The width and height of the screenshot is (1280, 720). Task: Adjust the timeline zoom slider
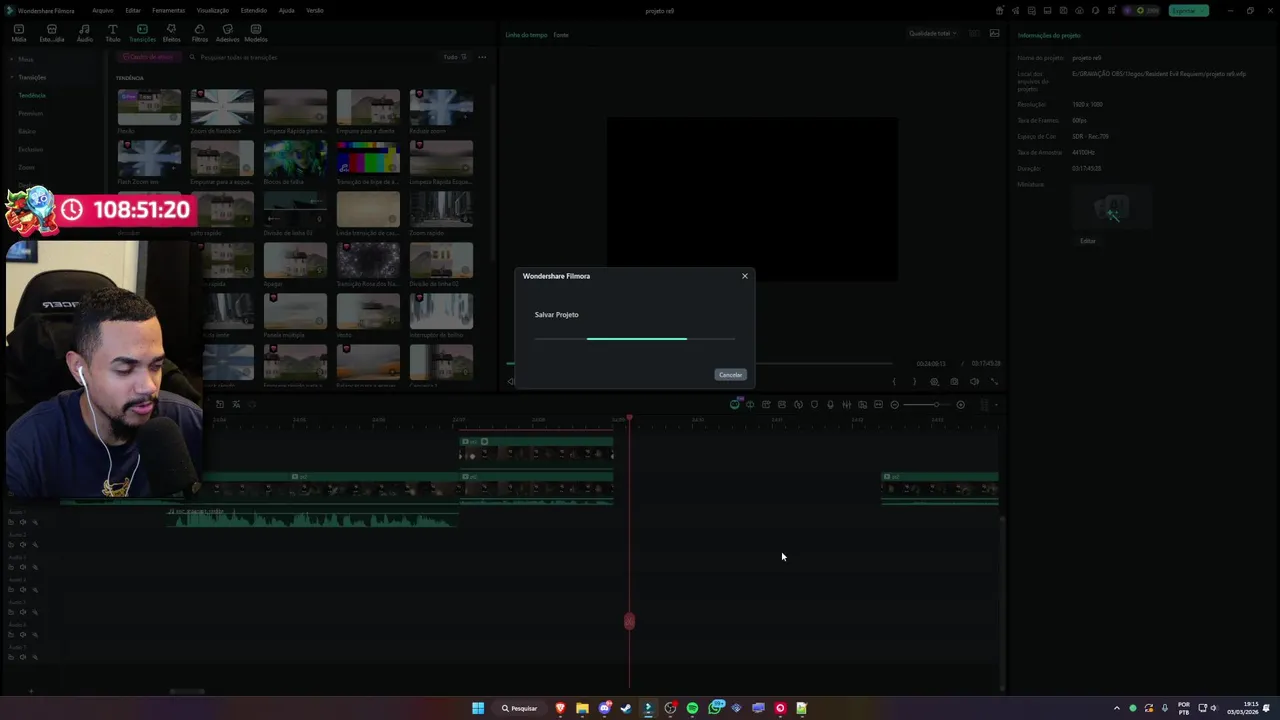point(928,405)
